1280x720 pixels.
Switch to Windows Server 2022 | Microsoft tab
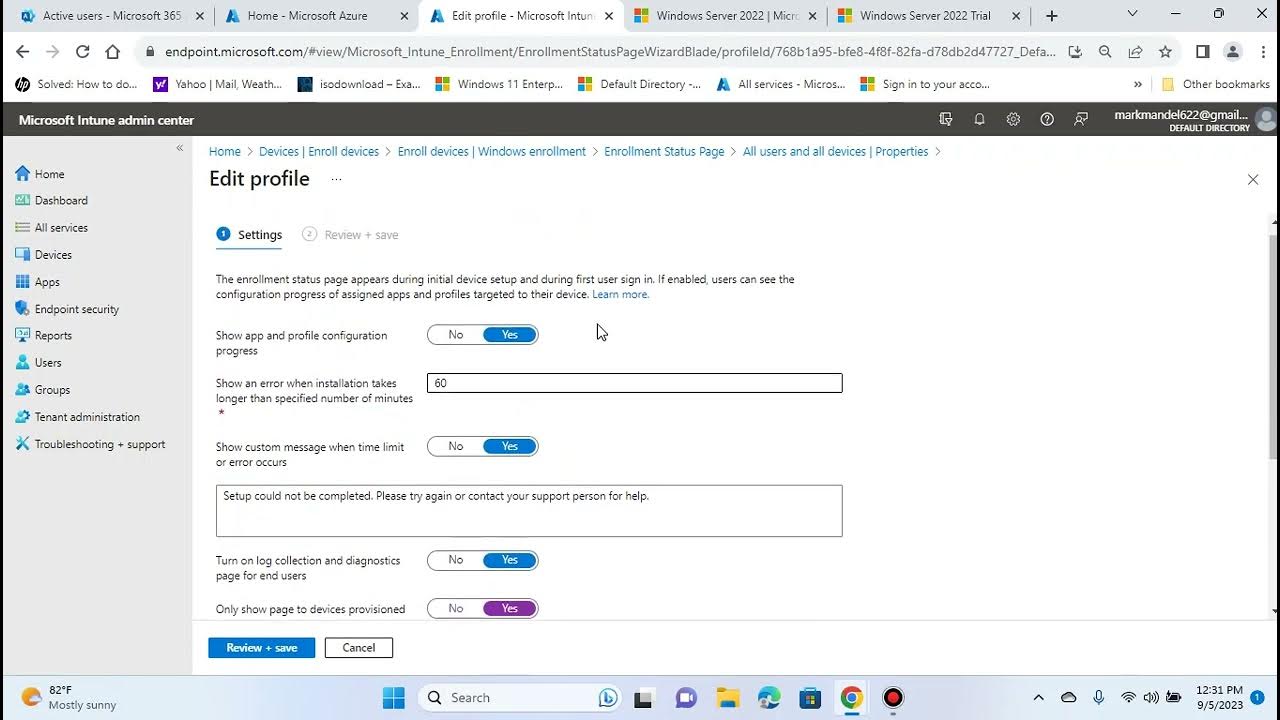coord(725,16)
